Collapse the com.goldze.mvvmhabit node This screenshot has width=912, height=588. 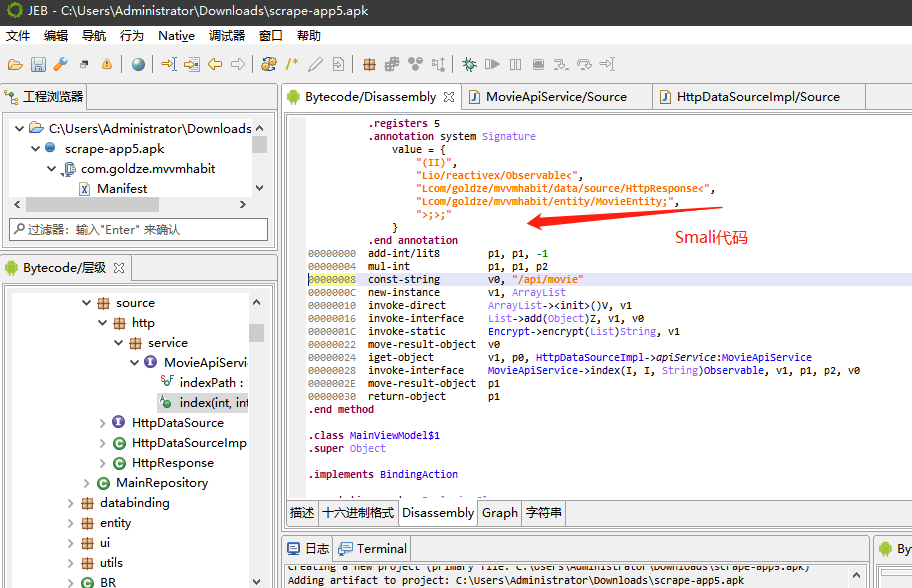(52, 169)
